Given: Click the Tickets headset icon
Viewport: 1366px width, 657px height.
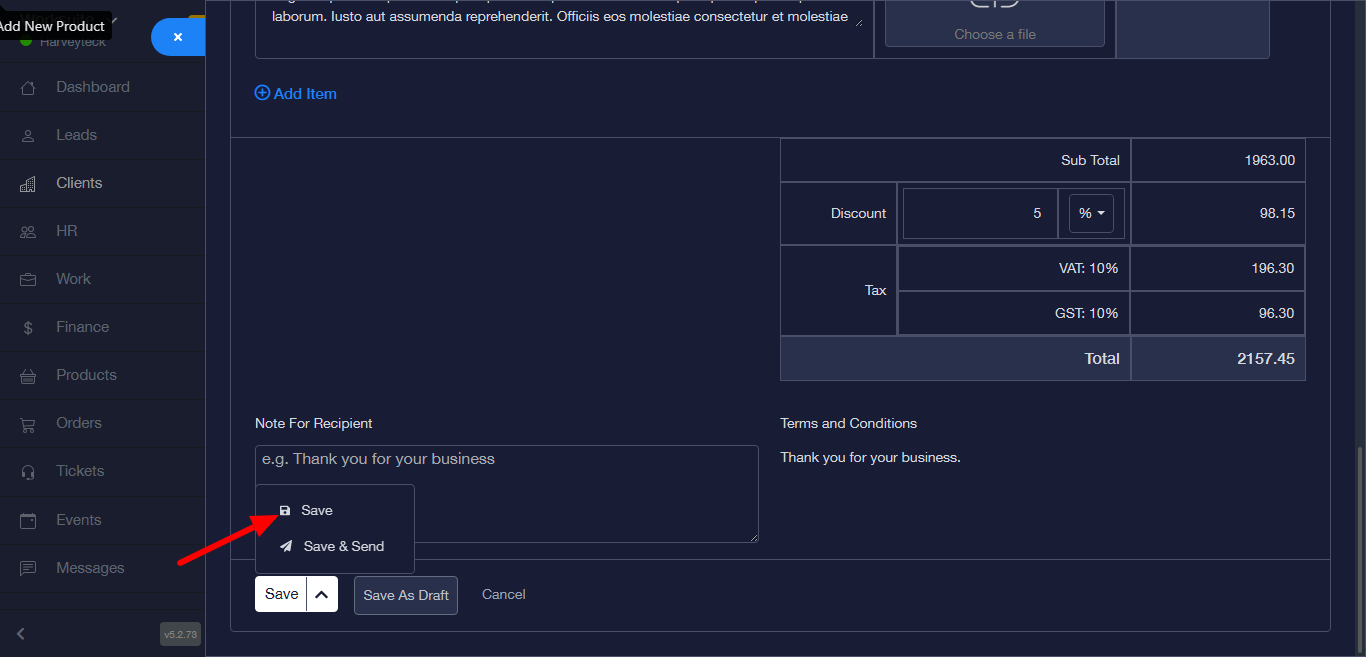Looking at the screenshot, I should [x=28, y=472].
